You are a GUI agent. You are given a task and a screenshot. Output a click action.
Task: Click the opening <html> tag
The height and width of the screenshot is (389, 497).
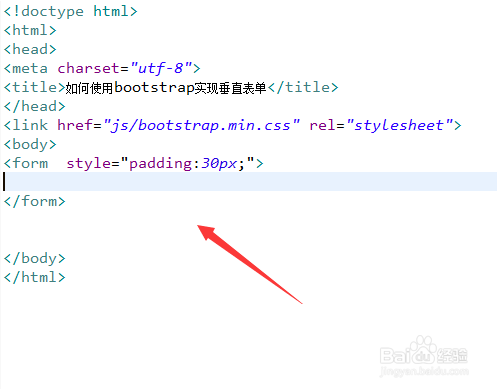pos(30,30)
